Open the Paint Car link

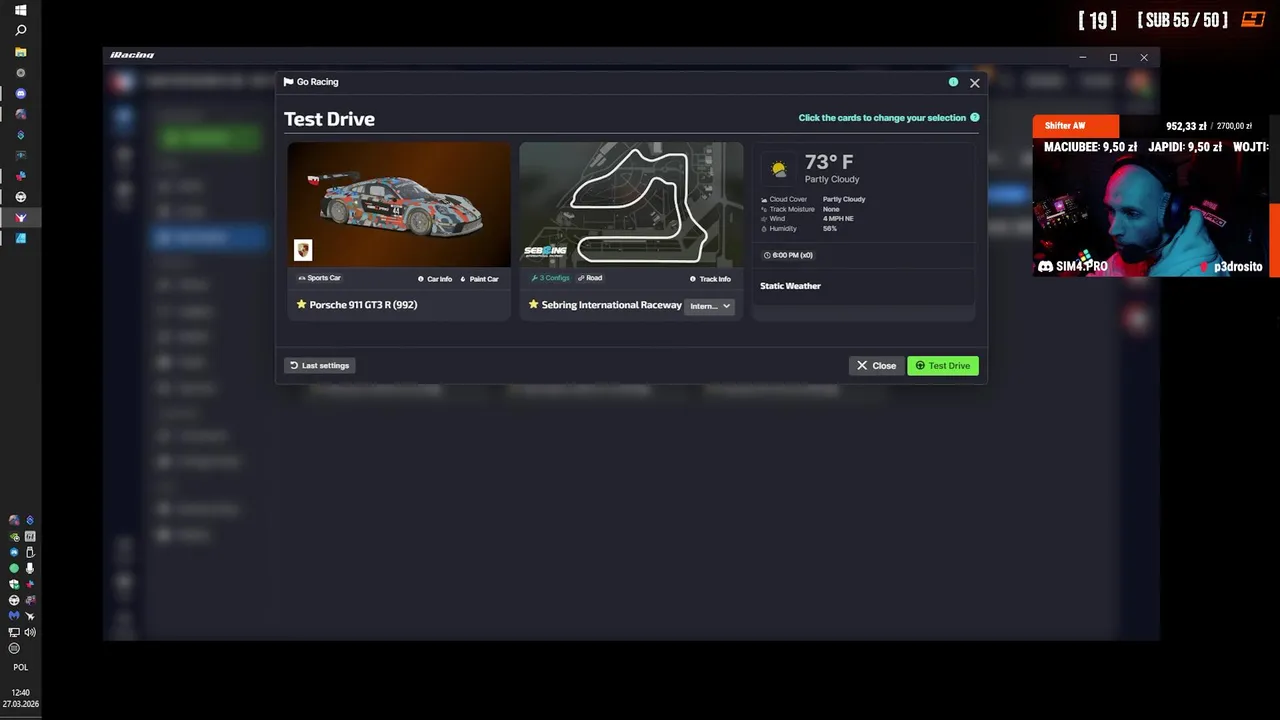pos(479,279)
